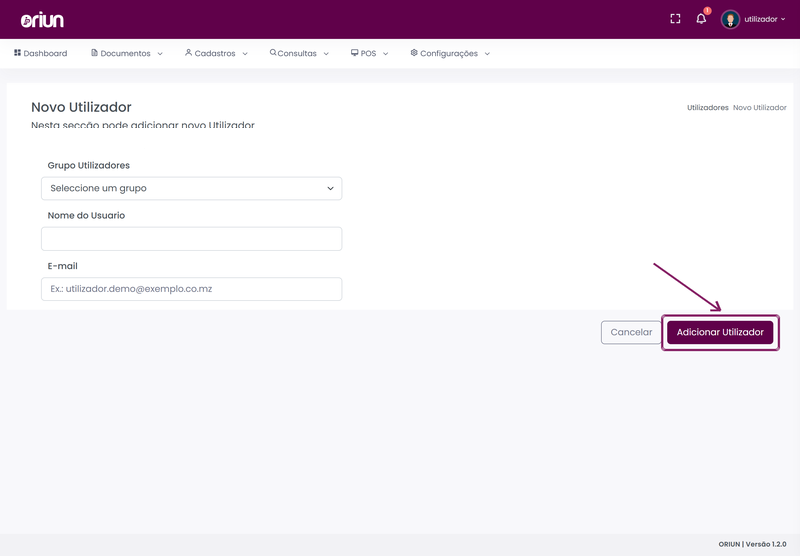800x556 pixels.
Task: Open the Seleccione um grupo dropdown
Action: pos(191,188)
